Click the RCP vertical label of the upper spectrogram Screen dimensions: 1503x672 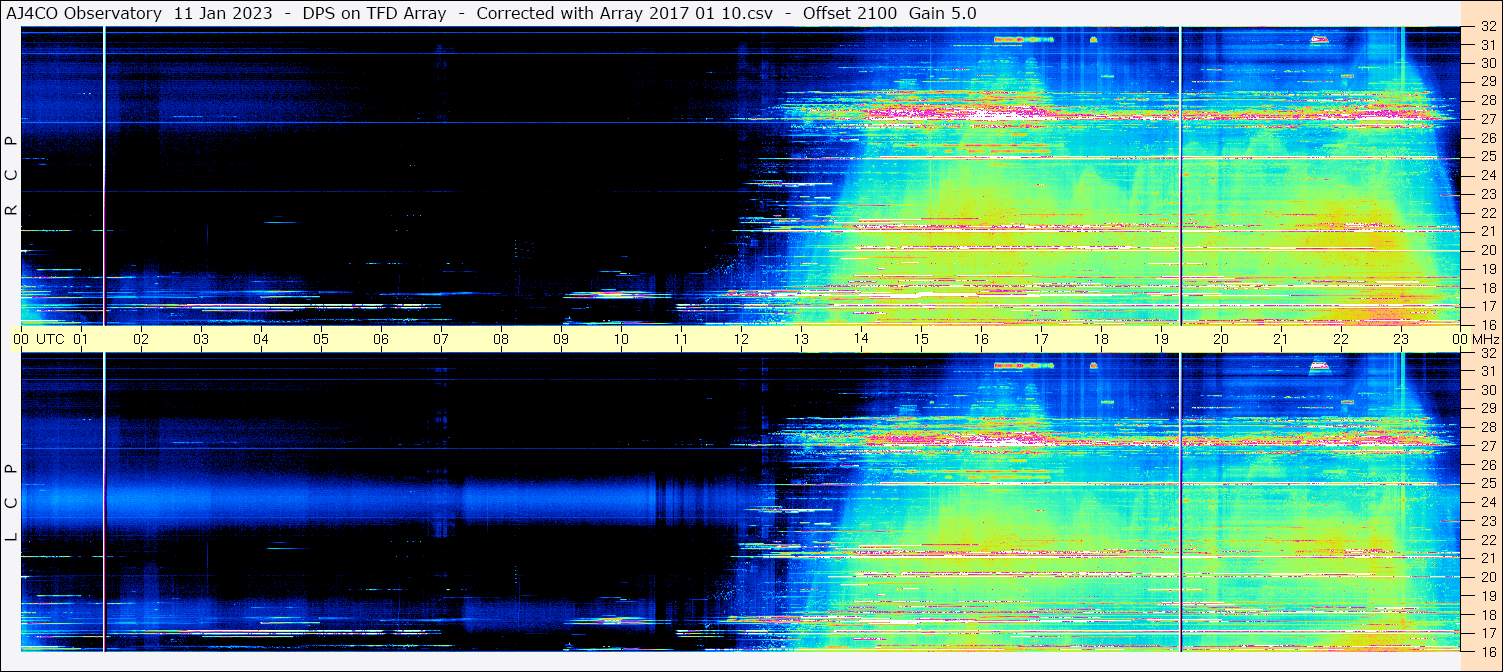pos(11,175)
